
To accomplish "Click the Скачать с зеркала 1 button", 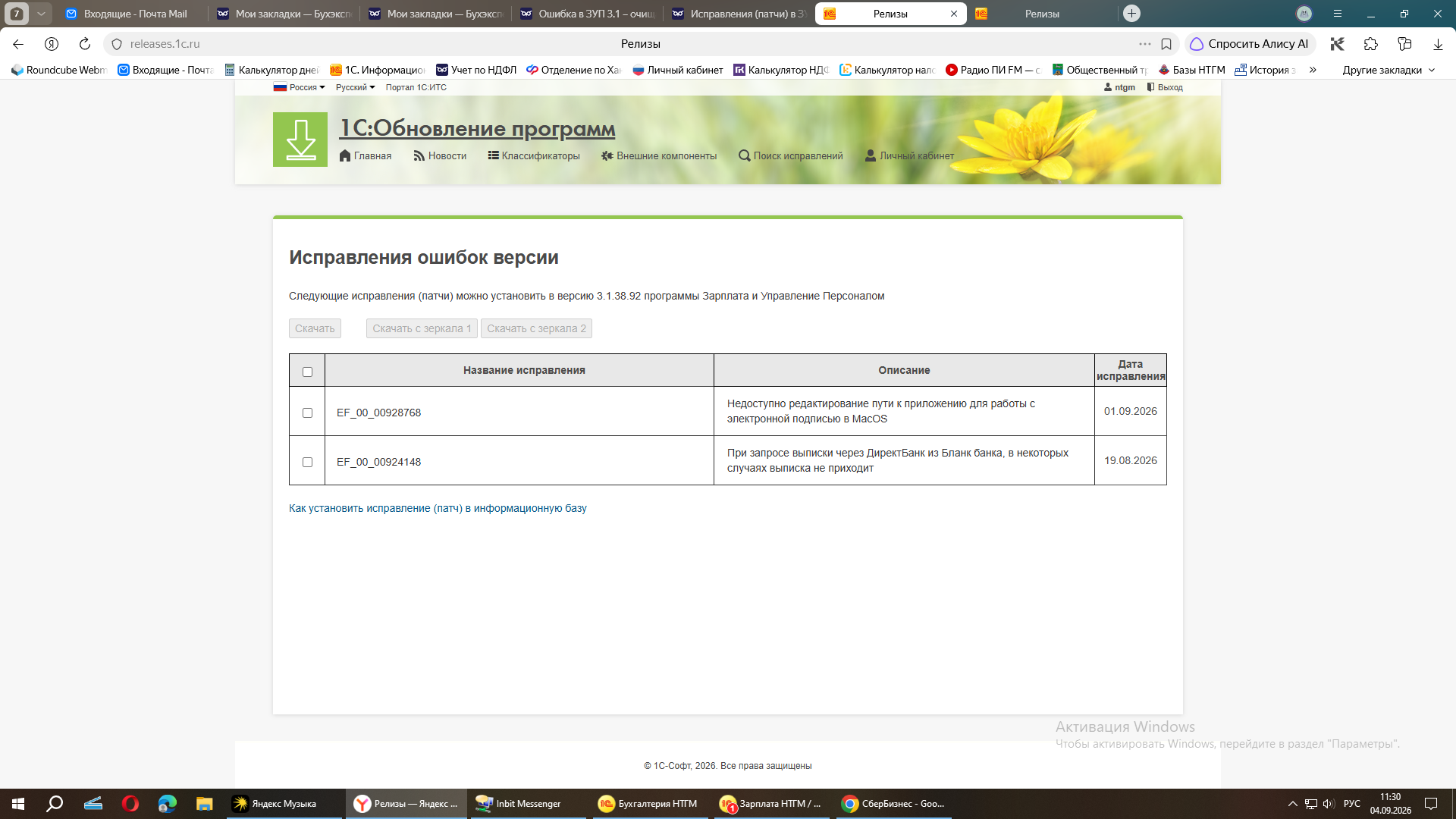I will [422, 328].
